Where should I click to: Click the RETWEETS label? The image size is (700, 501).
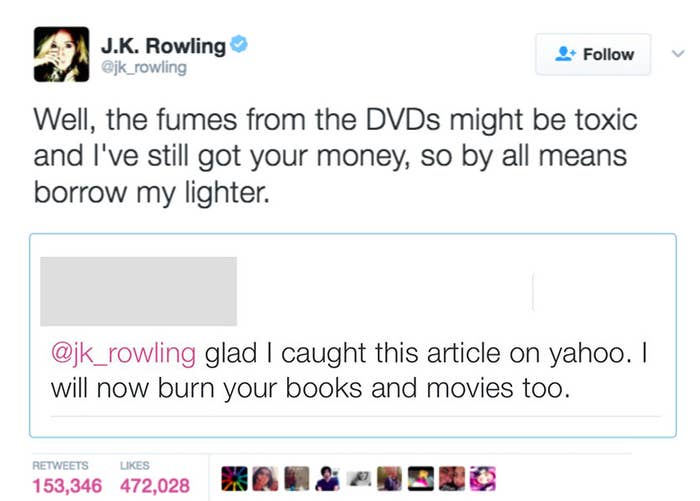click(x=60, y=465)
